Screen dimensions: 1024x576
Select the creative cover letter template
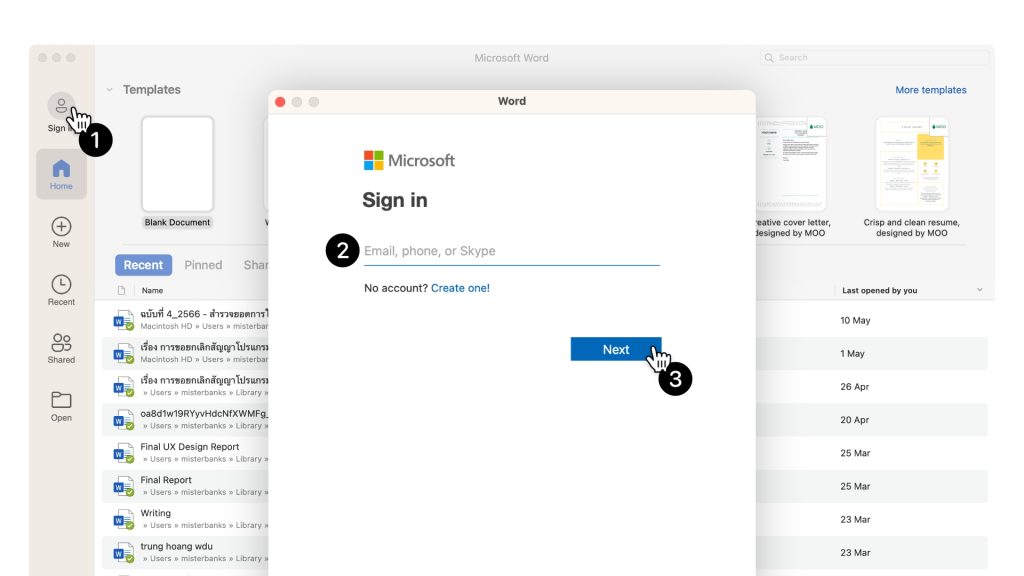(792, 164)
